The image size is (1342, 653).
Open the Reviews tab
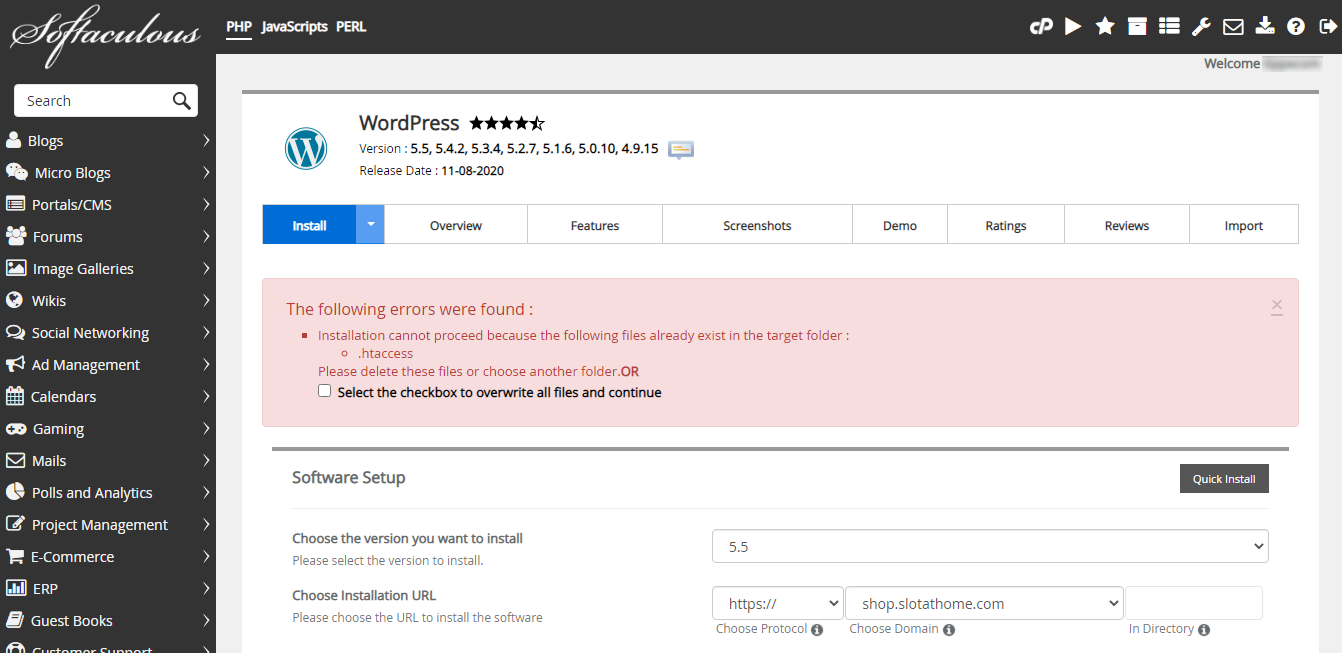click(1126, 226)
